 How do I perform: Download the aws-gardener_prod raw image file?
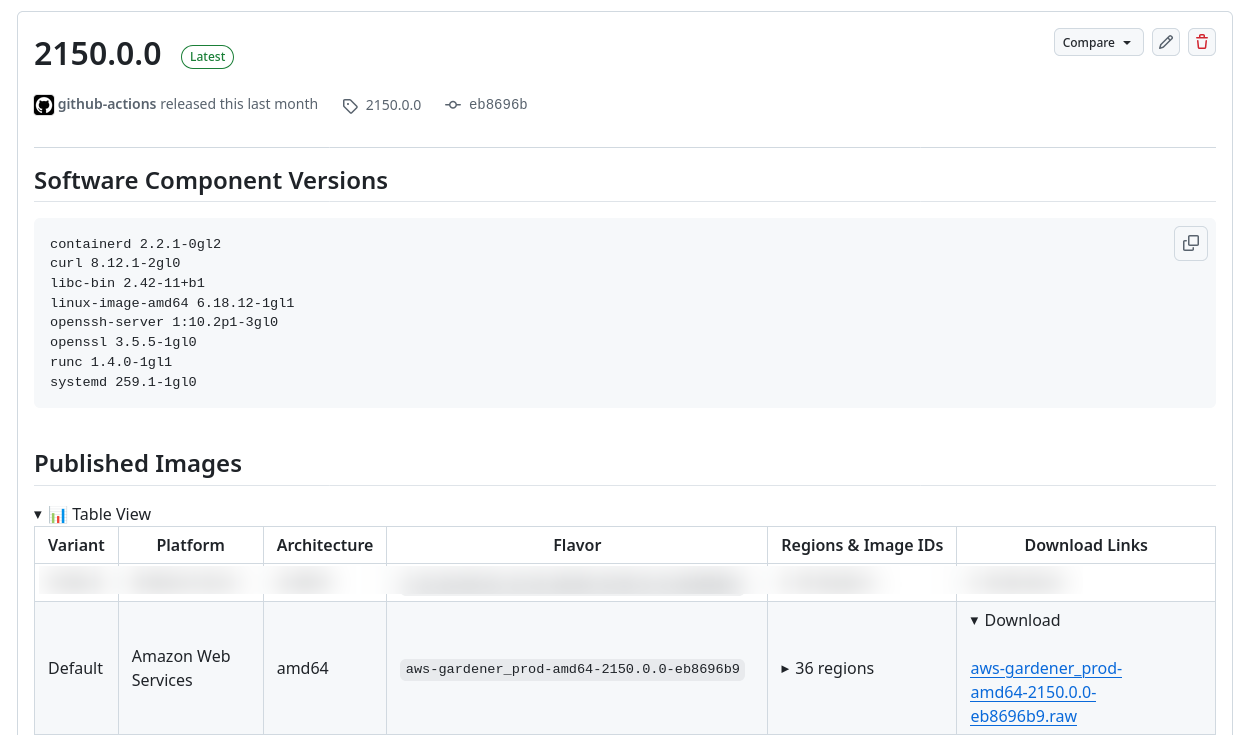1046,692
